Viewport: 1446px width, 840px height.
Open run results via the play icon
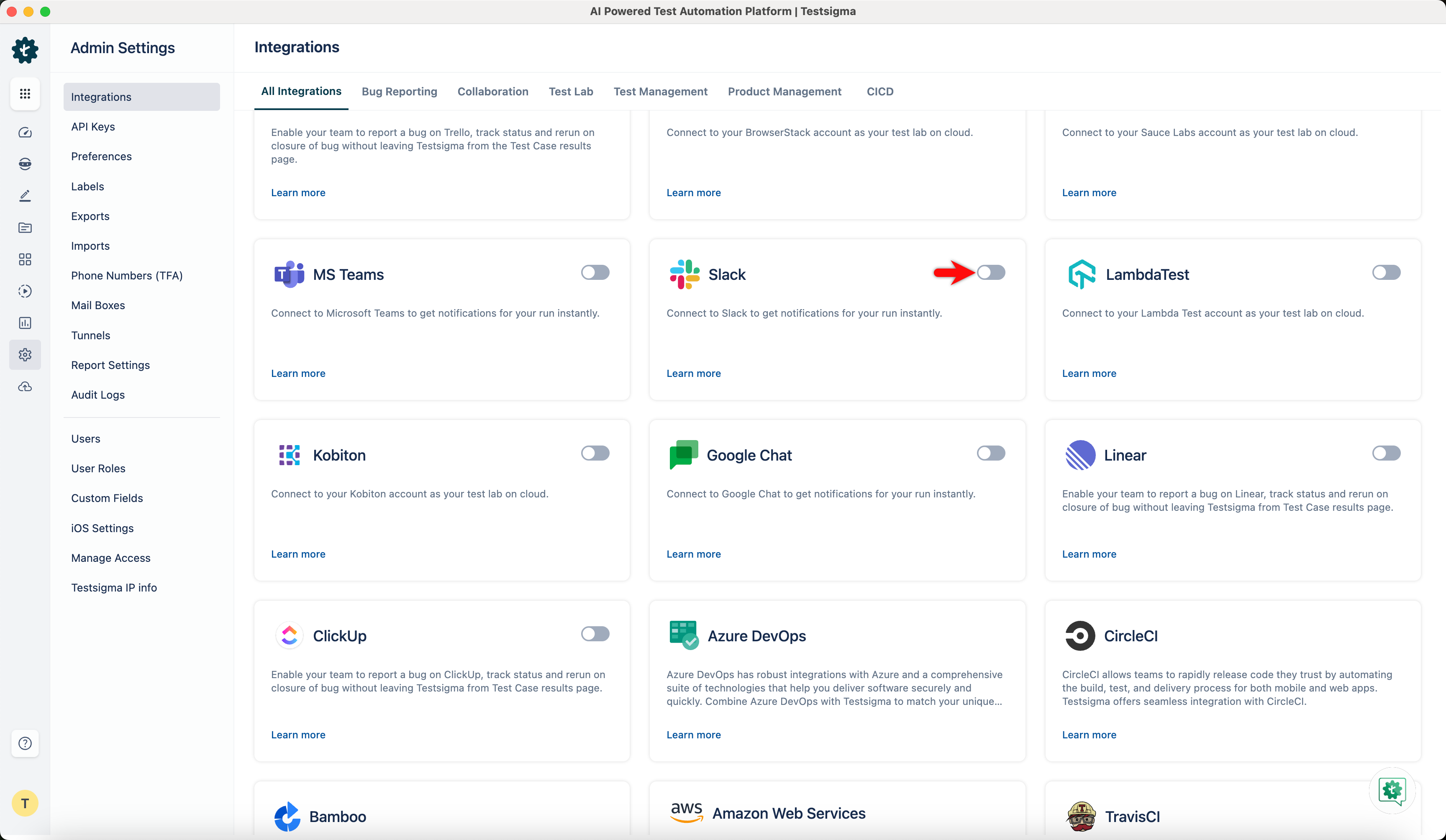(x=25, y=291)
